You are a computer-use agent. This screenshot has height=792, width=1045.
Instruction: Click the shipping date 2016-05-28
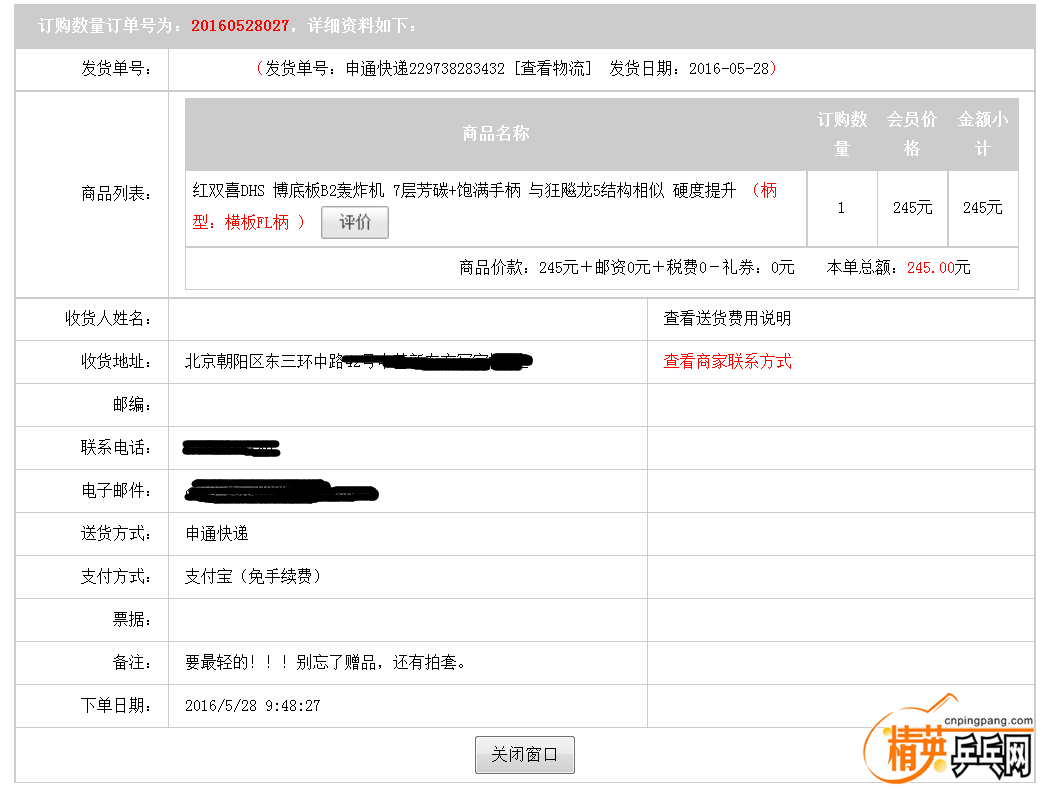(x=728, y=69)
